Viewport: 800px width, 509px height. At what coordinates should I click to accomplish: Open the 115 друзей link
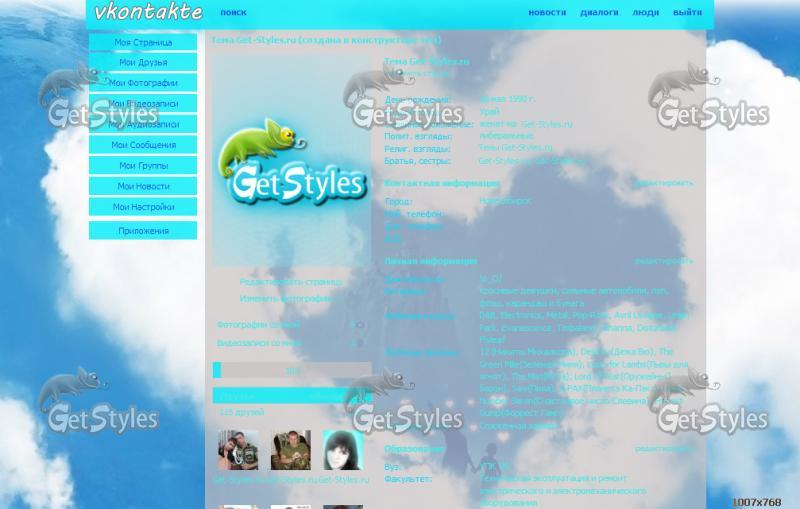[241, 412]
